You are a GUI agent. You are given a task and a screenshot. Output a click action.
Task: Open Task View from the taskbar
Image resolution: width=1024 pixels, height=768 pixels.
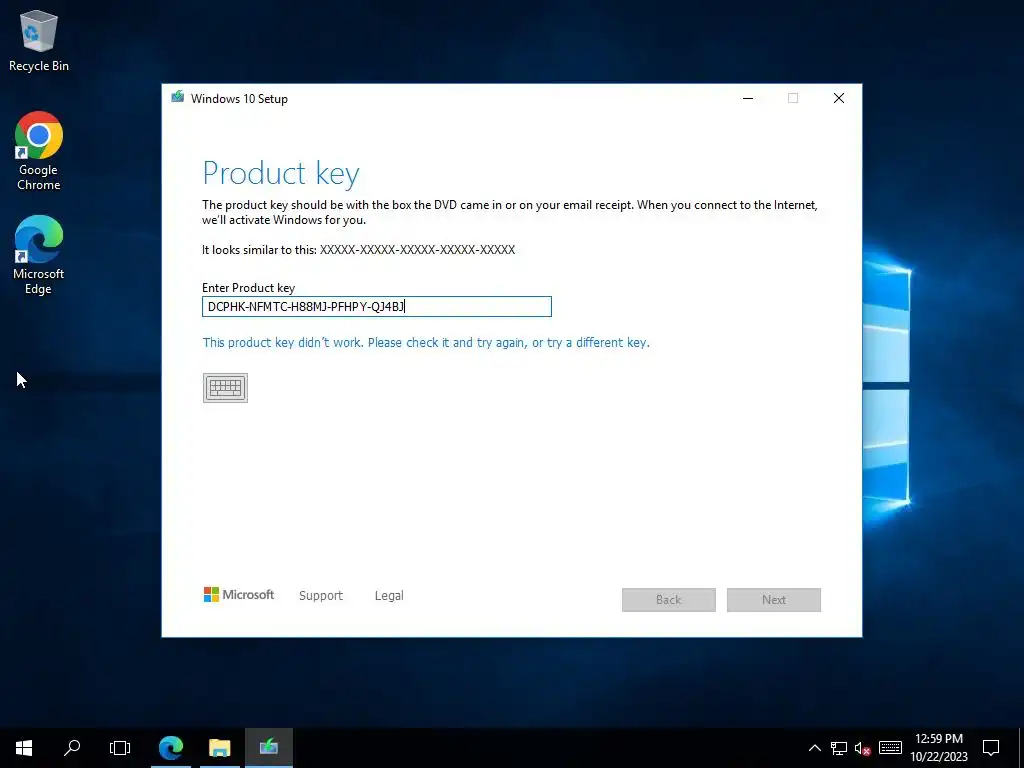click(x=120, y=748)
